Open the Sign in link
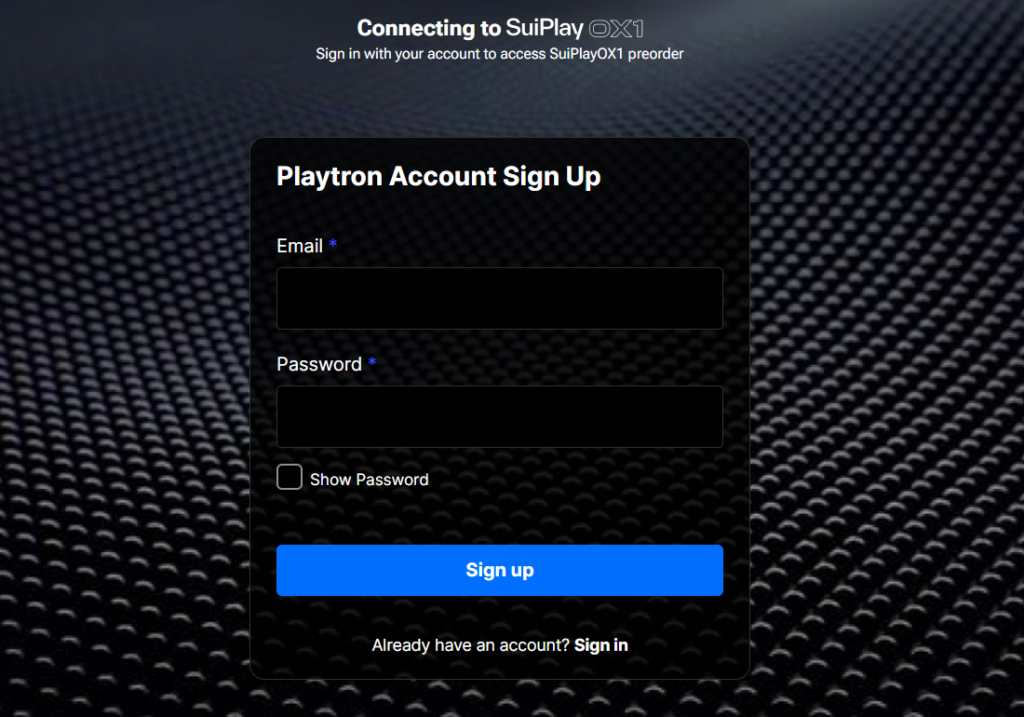 point(601,645)
